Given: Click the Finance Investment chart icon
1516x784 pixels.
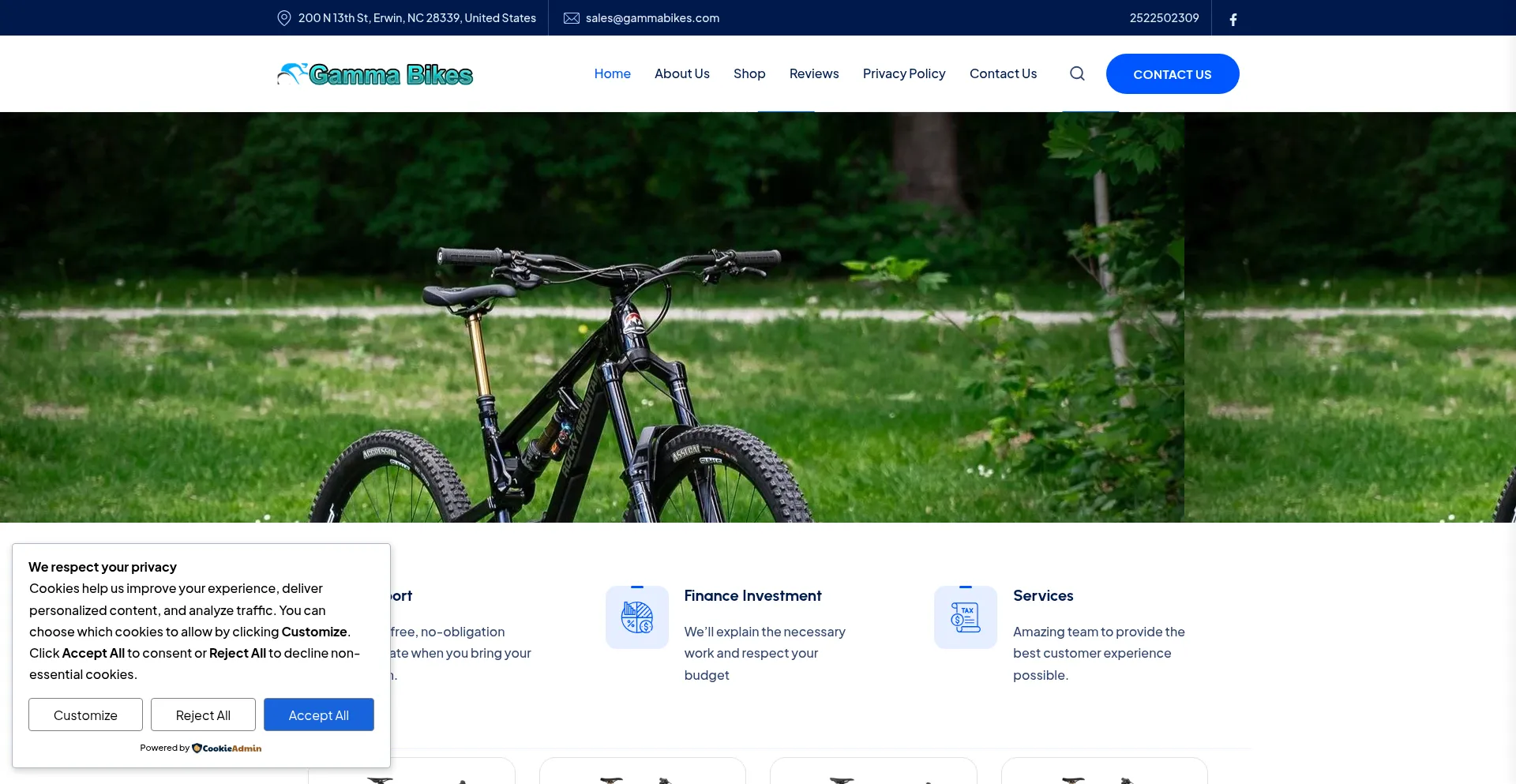Looking at the screenshot, I should (x=637, y=617).
